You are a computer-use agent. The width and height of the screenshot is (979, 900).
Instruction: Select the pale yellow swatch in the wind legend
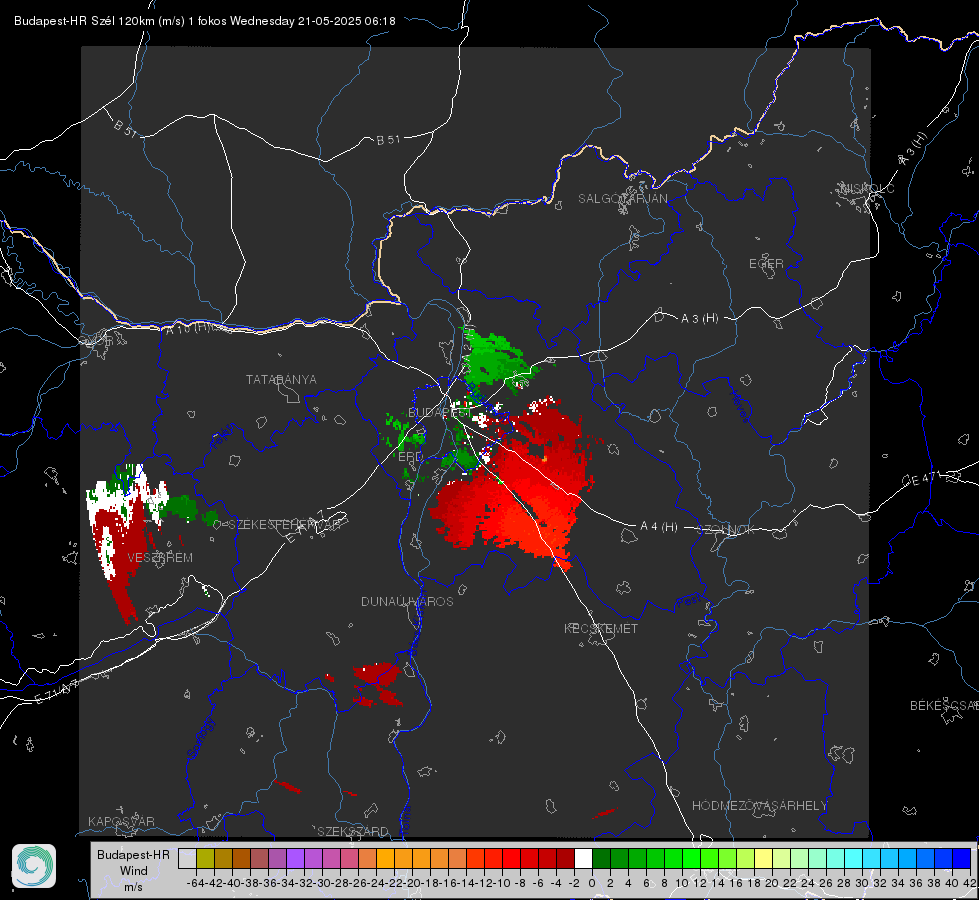[x=763, y=858]
